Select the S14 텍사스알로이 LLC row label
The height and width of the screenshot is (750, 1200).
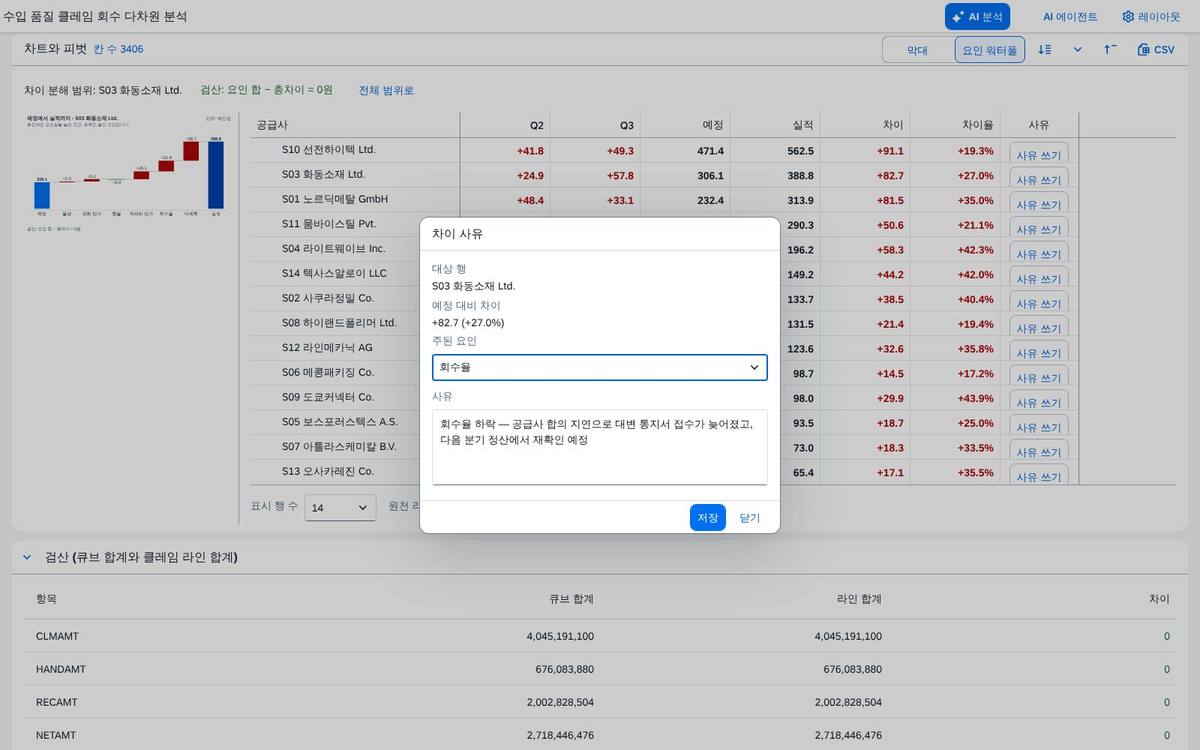click(x=334, y=273)
